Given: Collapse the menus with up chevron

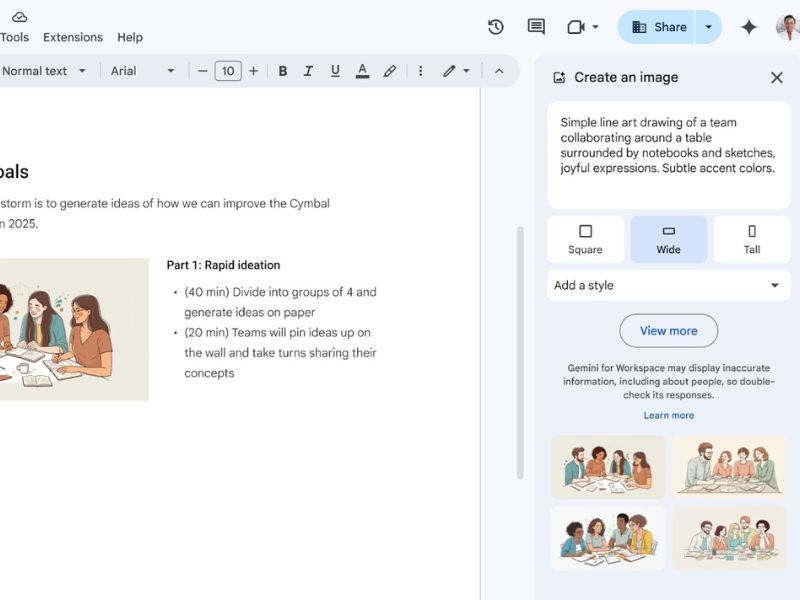Looking at the screenshot, I should 499,71.
